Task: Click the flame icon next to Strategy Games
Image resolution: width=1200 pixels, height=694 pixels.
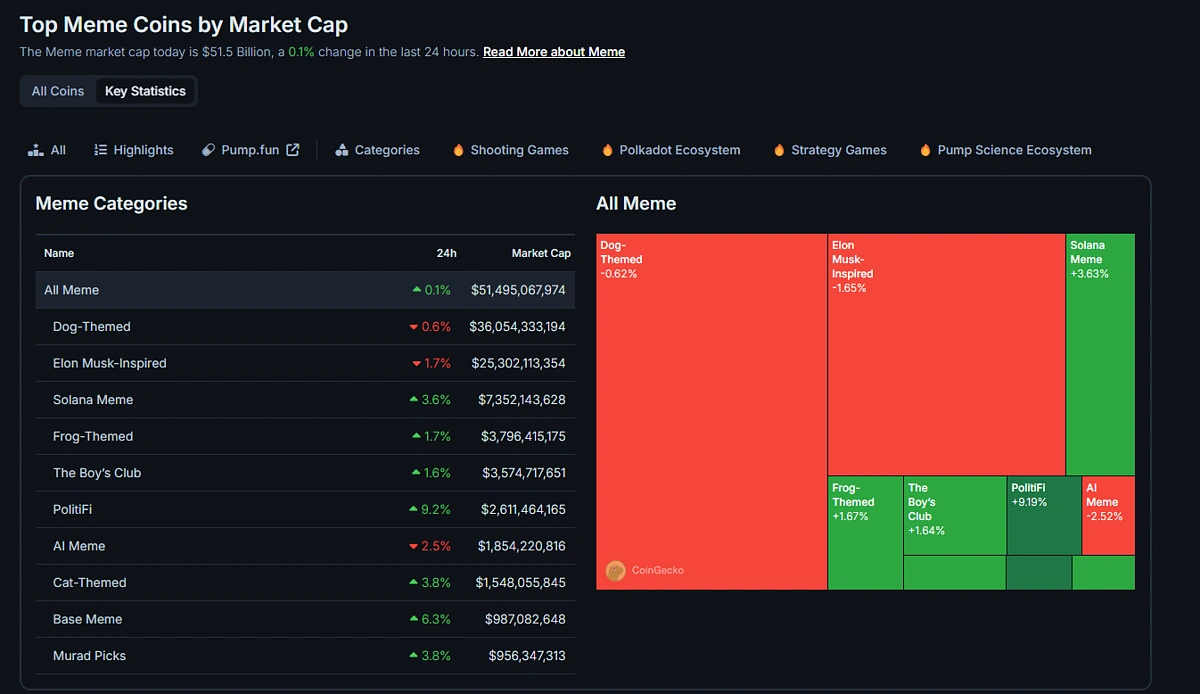Action: coord(778,149)
